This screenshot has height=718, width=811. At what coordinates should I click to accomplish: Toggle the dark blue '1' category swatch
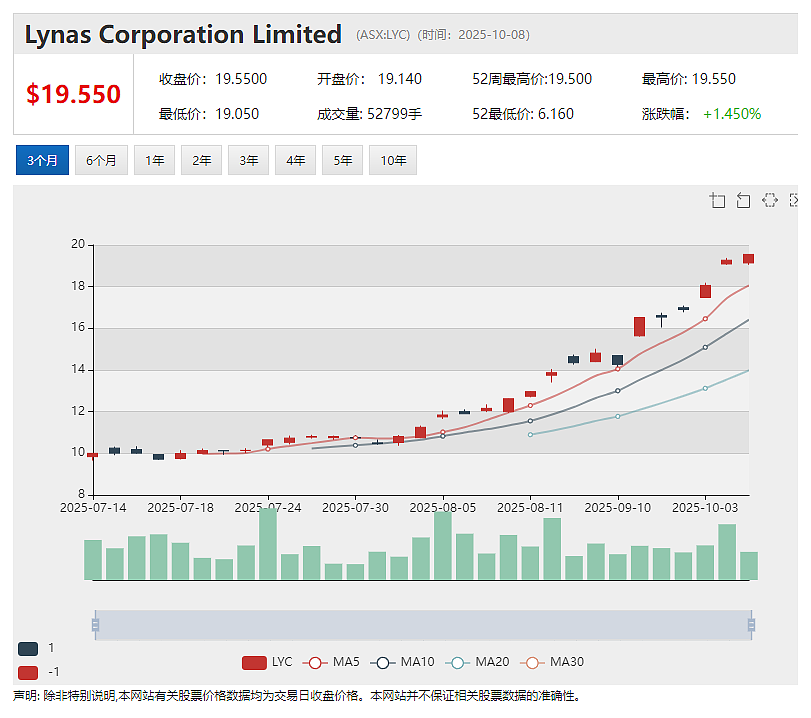(28, 649)
